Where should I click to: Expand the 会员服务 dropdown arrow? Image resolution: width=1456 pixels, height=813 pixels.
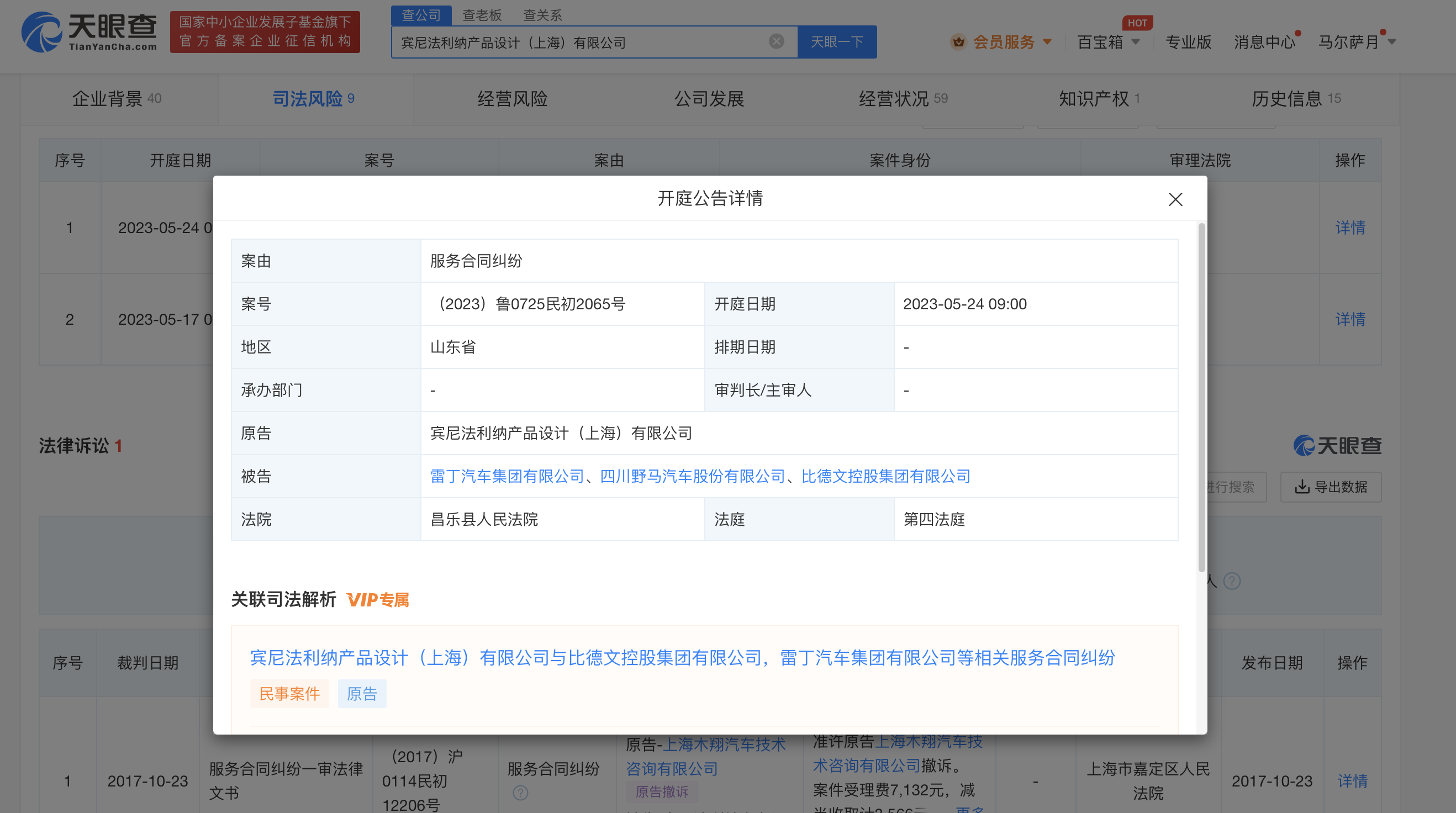click(x=1047, y=42)
